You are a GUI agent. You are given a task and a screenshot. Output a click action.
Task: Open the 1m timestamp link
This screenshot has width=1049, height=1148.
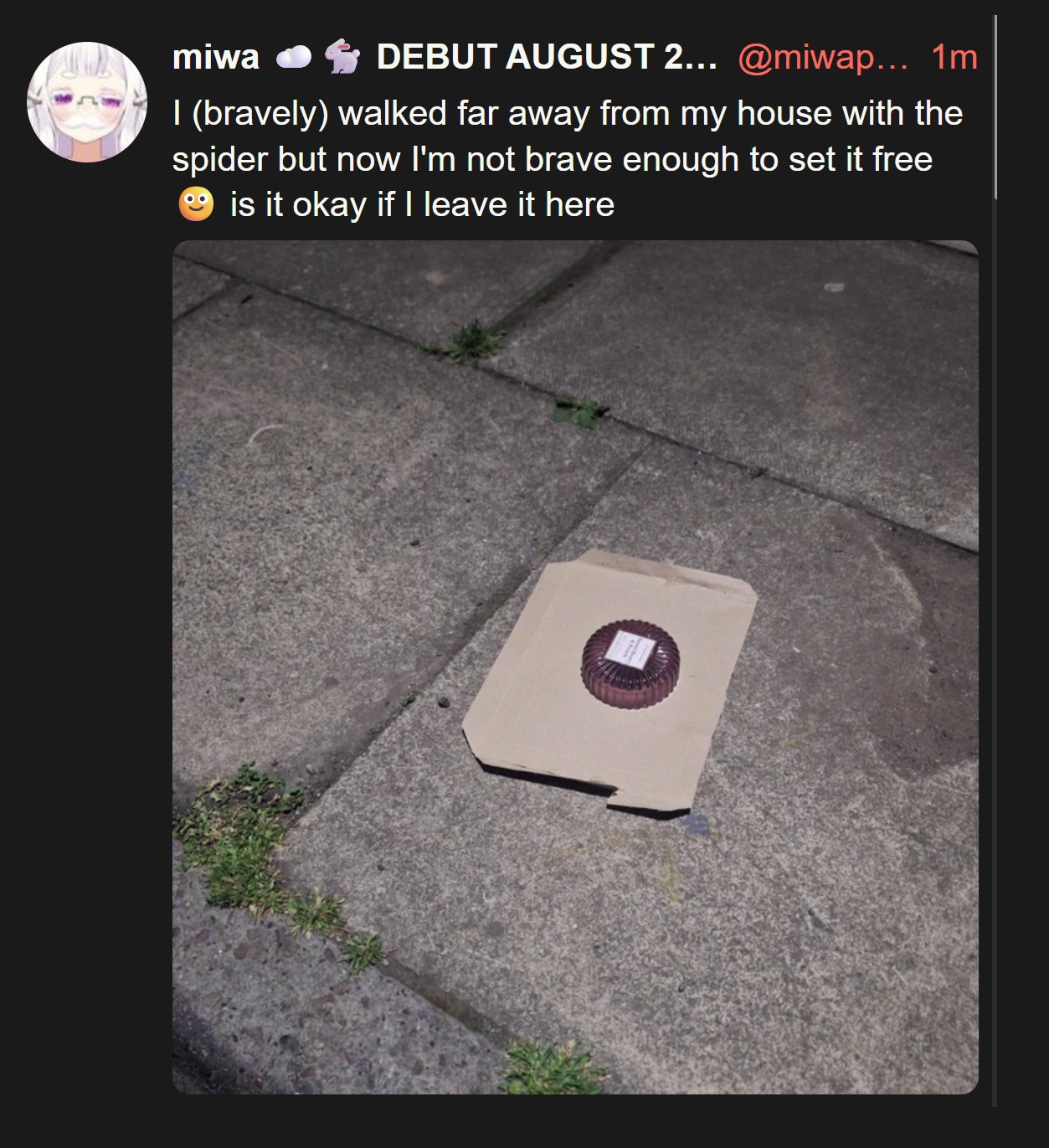pyautogui.click(x=954, y=57)
